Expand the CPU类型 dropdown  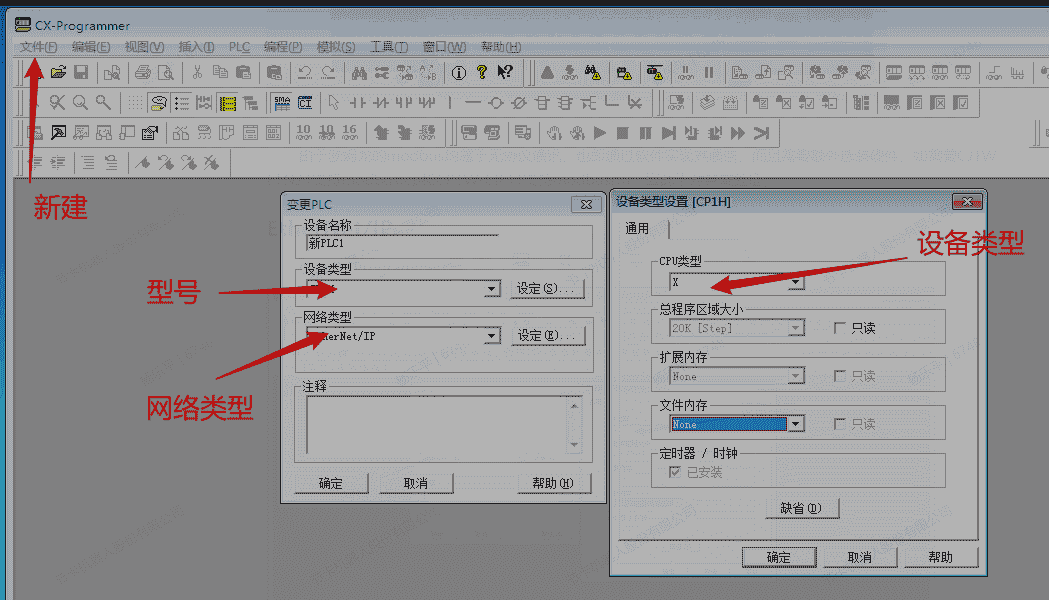coord(796,283)
